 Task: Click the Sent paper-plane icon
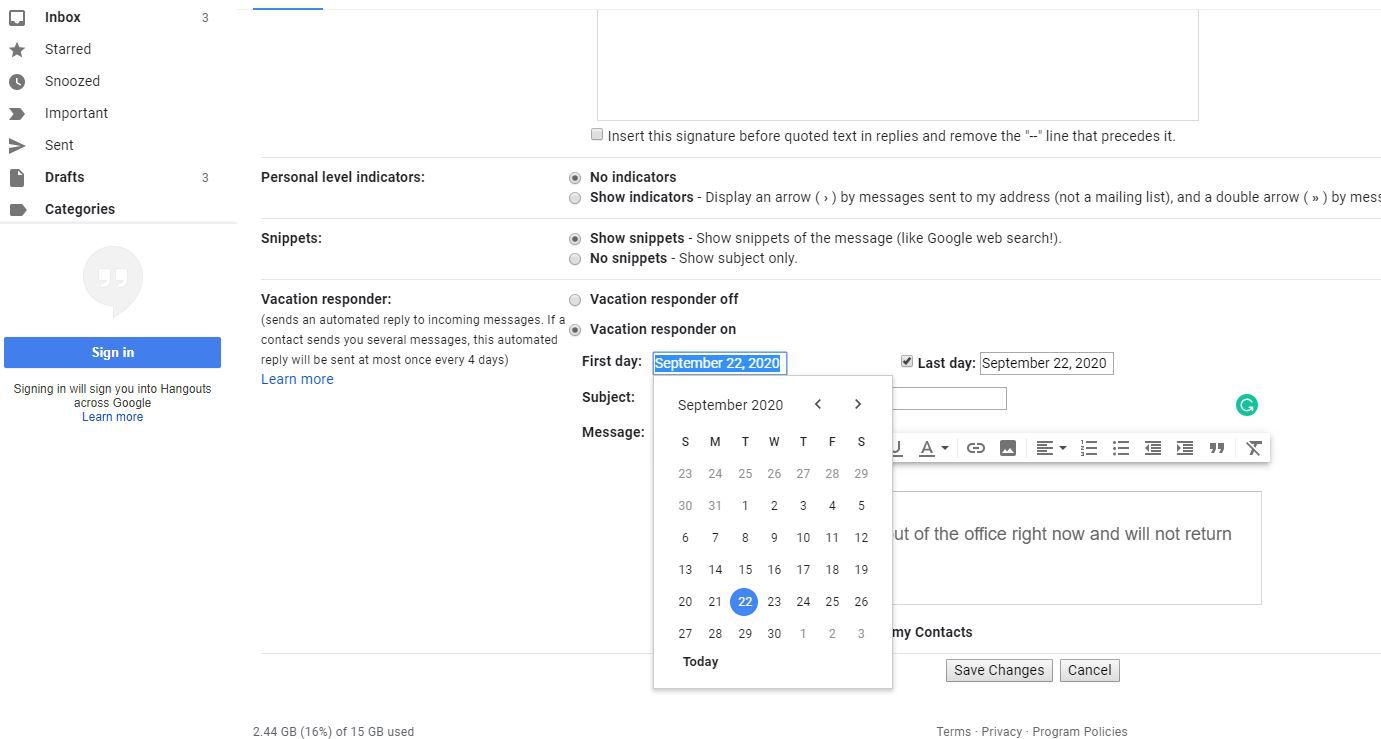pyautogui.click(x=17, y=145)
